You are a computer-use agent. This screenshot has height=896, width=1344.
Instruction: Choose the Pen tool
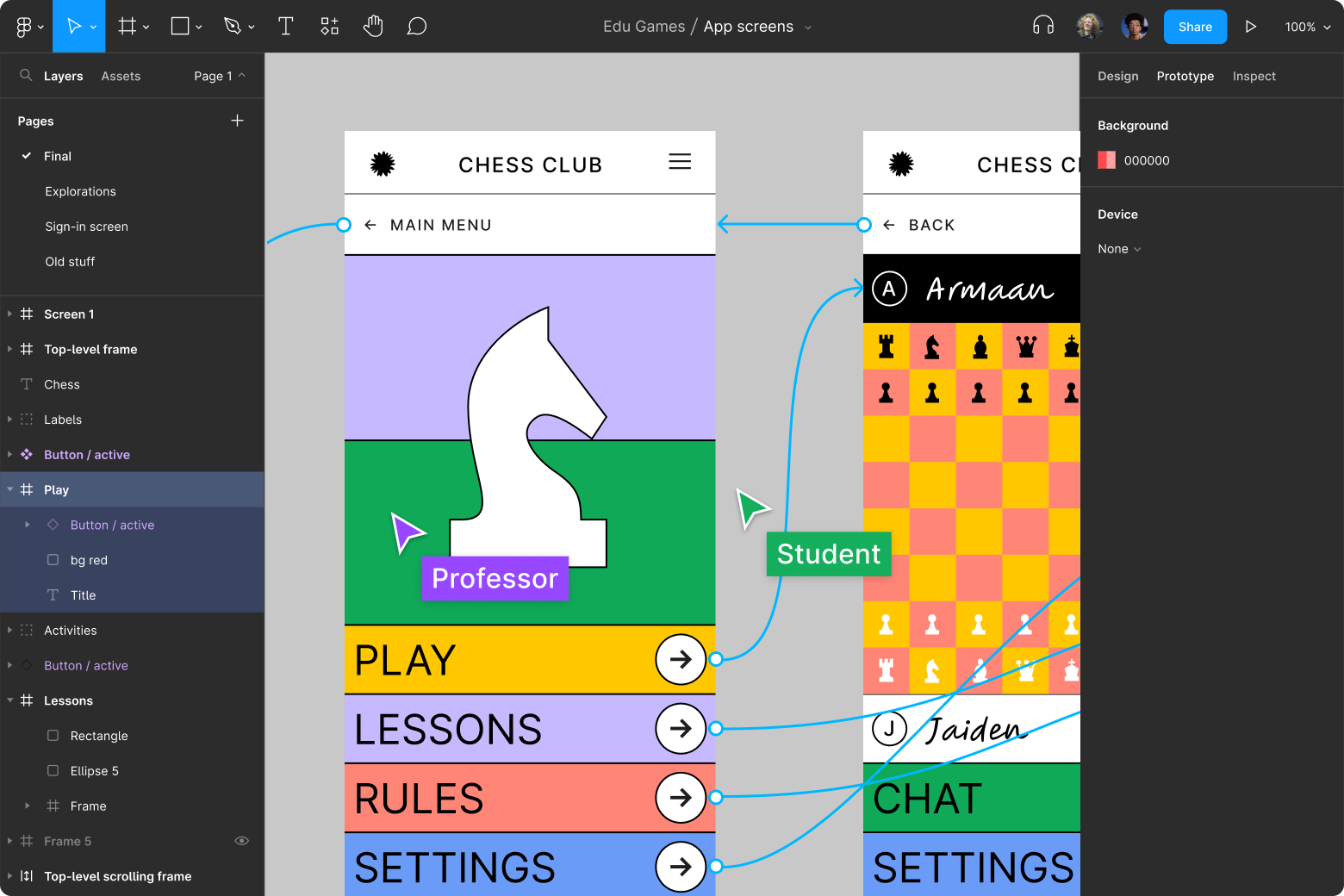click(x=233, y=26)
